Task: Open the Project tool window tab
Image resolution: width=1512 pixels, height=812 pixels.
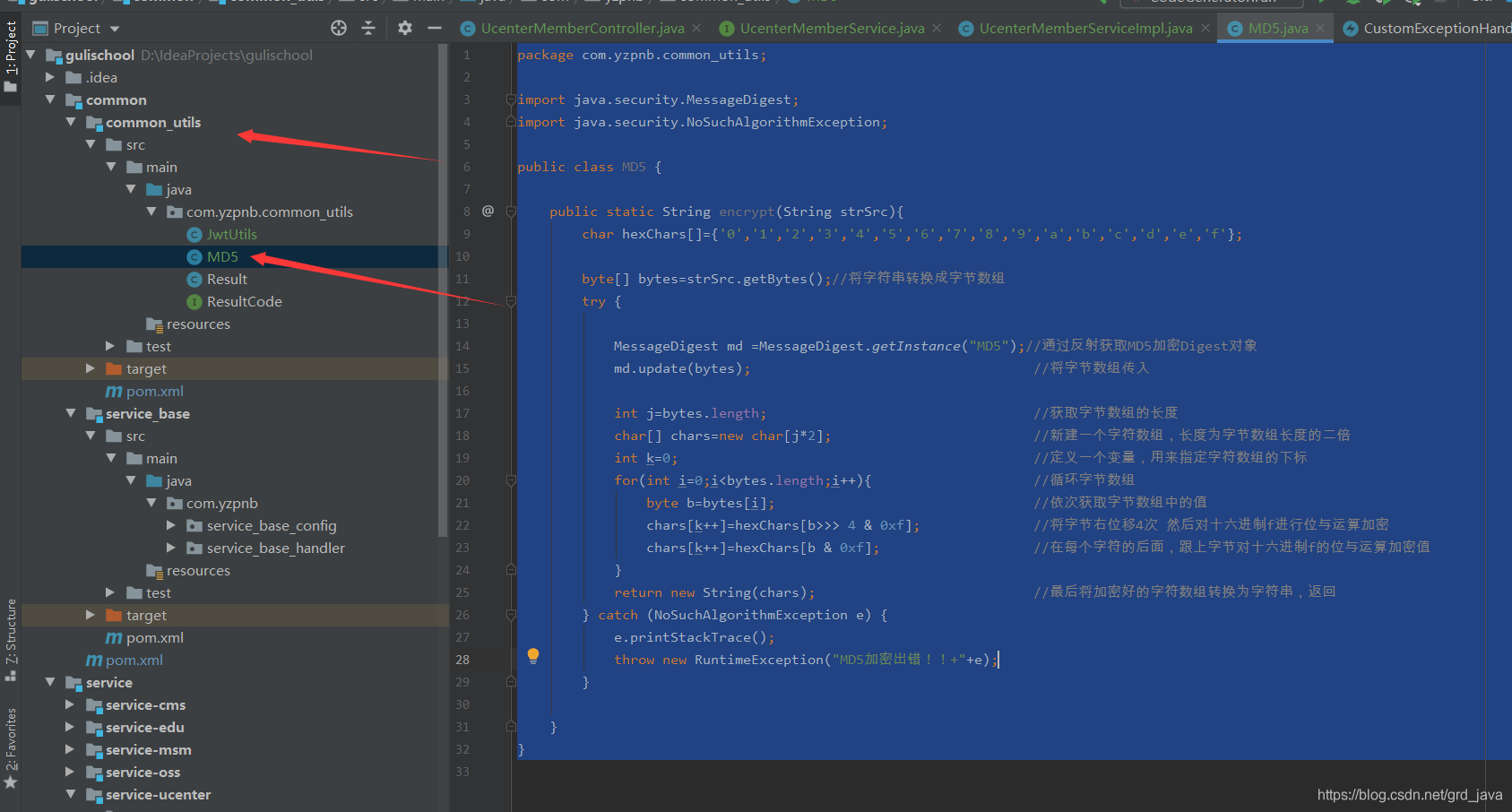Action: coord(11,56)
